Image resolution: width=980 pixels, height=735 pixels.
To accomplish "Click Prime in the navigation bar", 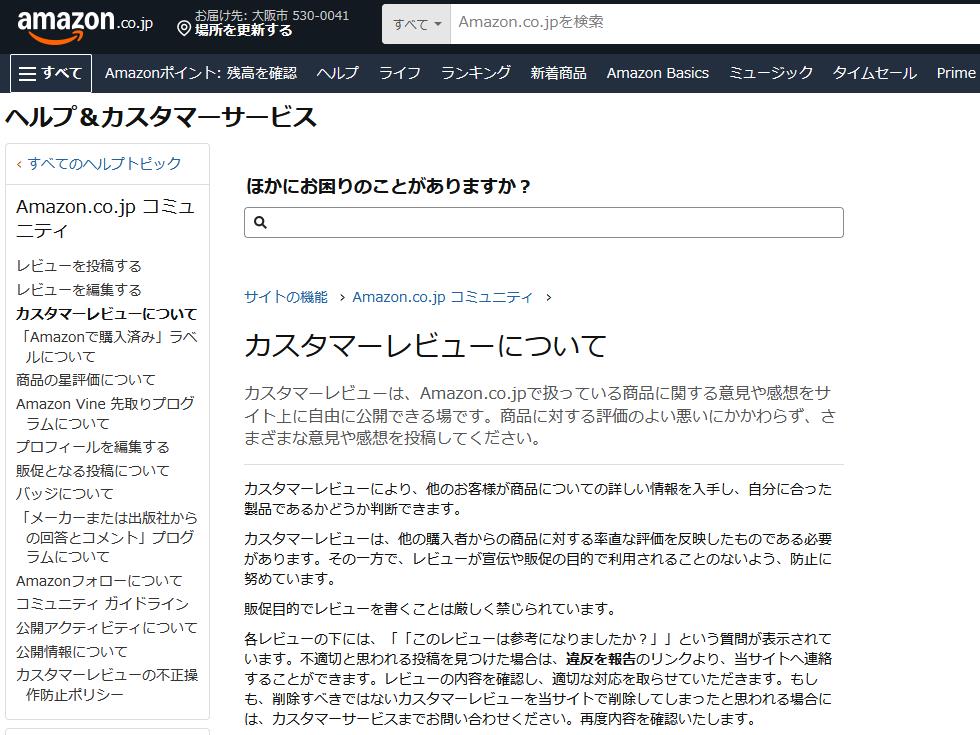I will (x=955, y=73).
